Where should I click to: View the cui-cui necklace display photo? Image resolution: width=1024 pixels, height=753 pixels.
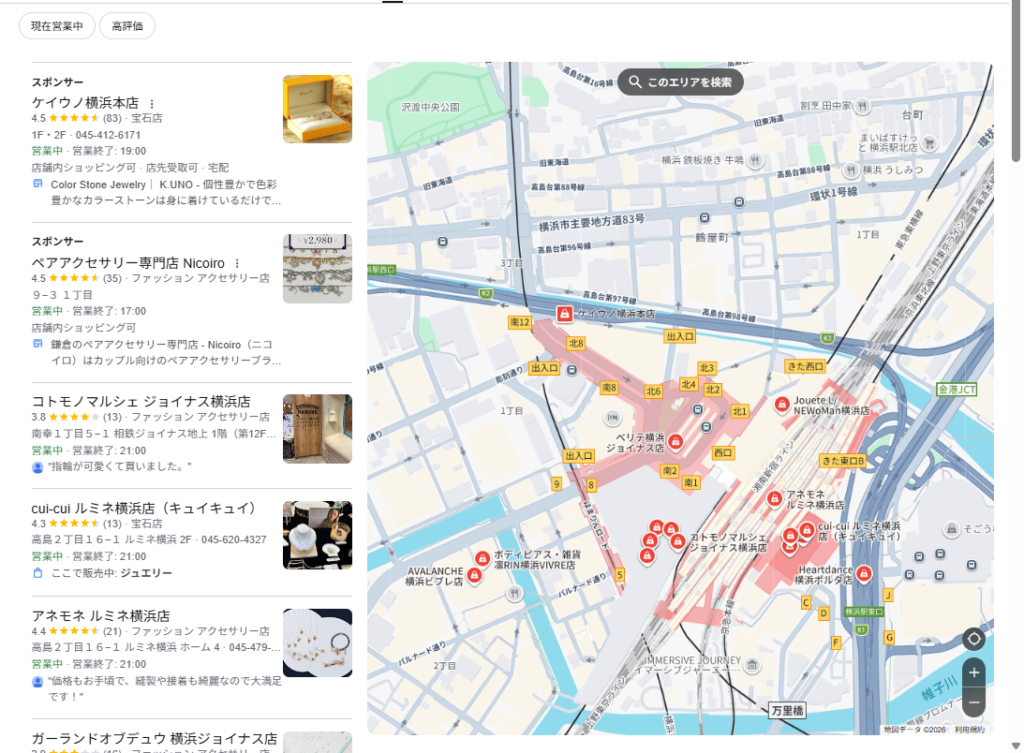click(x=317, y=536)
